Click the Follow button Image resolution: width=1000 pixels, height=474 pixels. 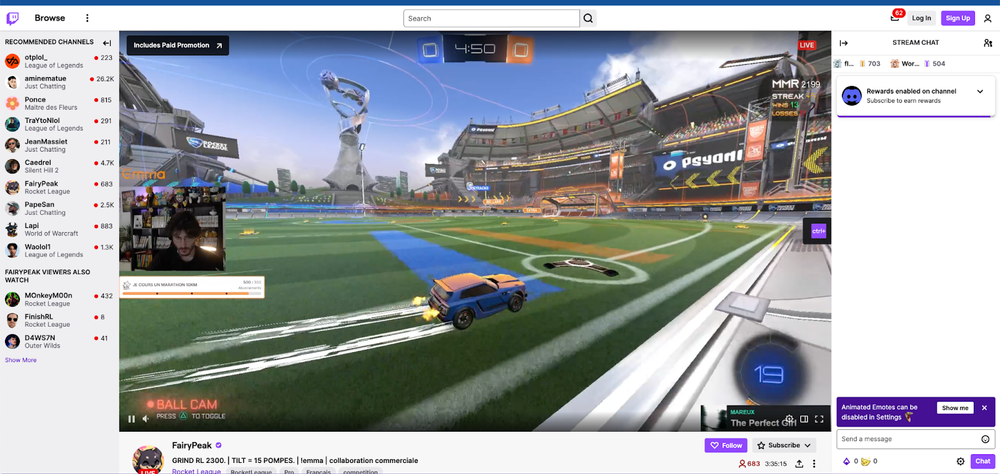coord(726,445)
